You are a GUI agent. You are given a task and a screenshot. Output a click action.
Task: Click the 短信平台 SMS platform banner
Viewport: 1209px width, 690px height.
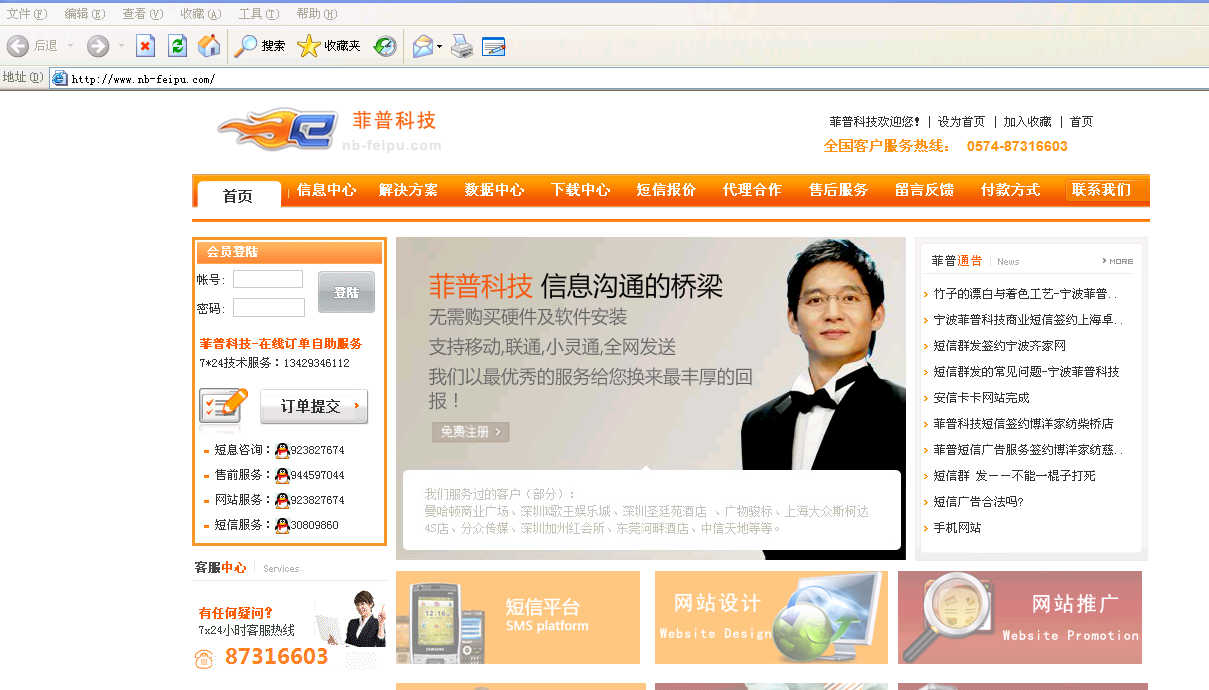pyautogui.click(x=518, y=617)
